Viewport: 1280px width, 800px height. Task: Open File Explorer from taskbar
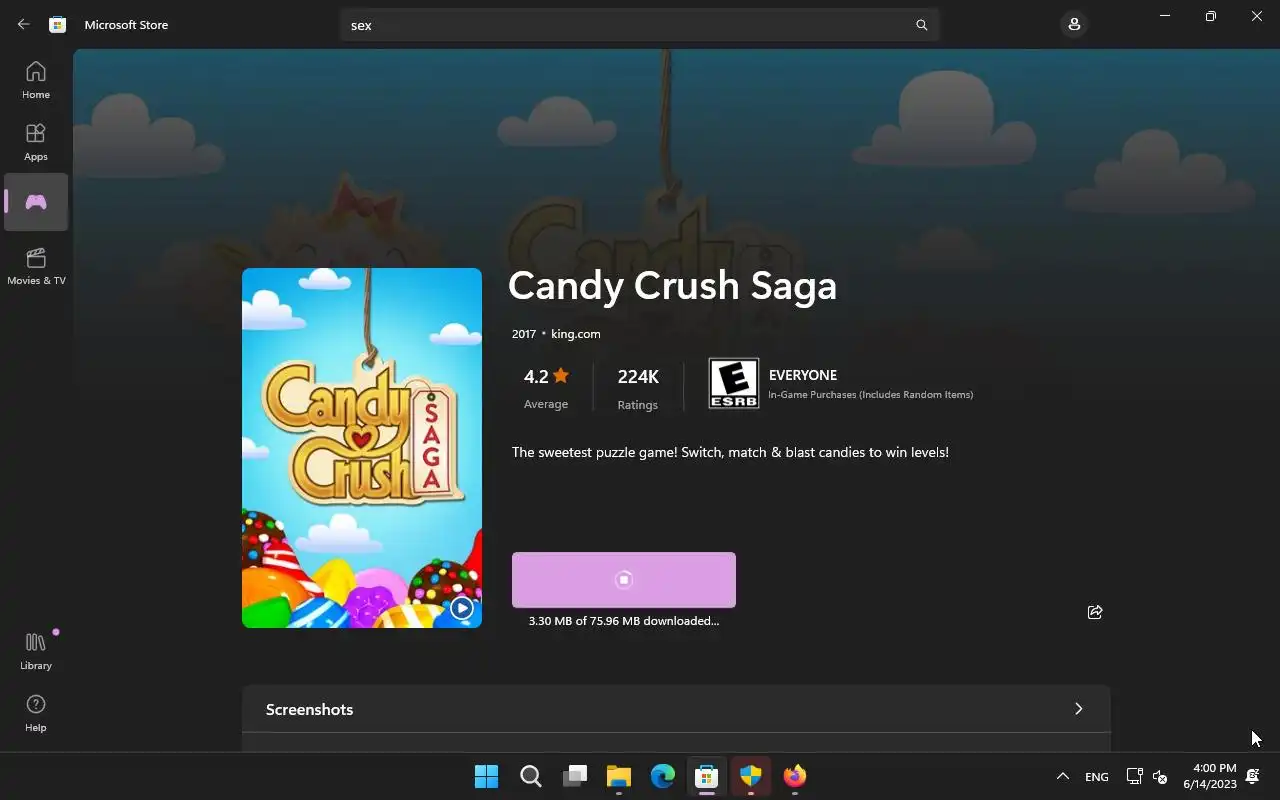[619, 776]
